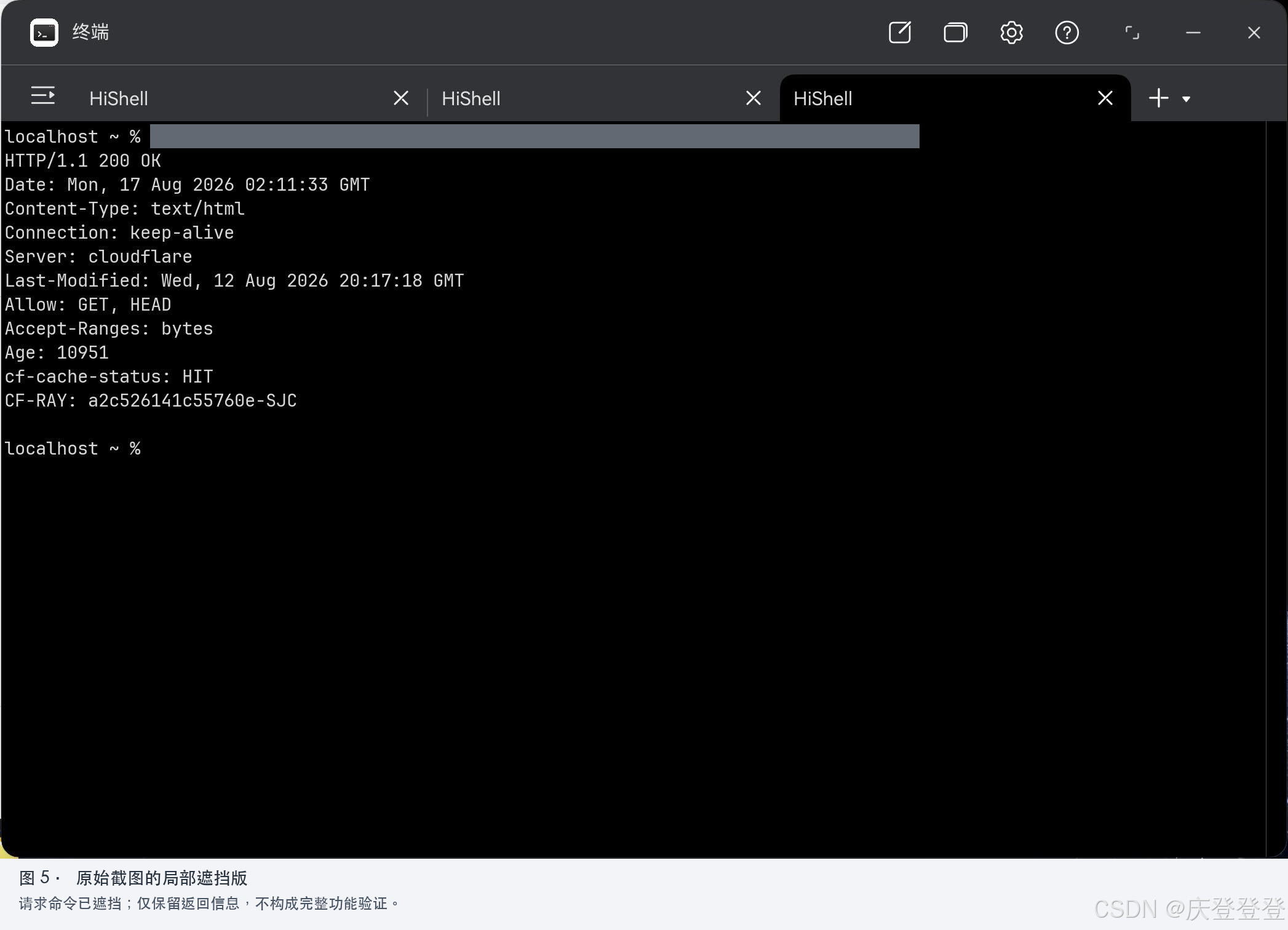Expand the new tab dropdown arrow

(x=1186, y=98)
